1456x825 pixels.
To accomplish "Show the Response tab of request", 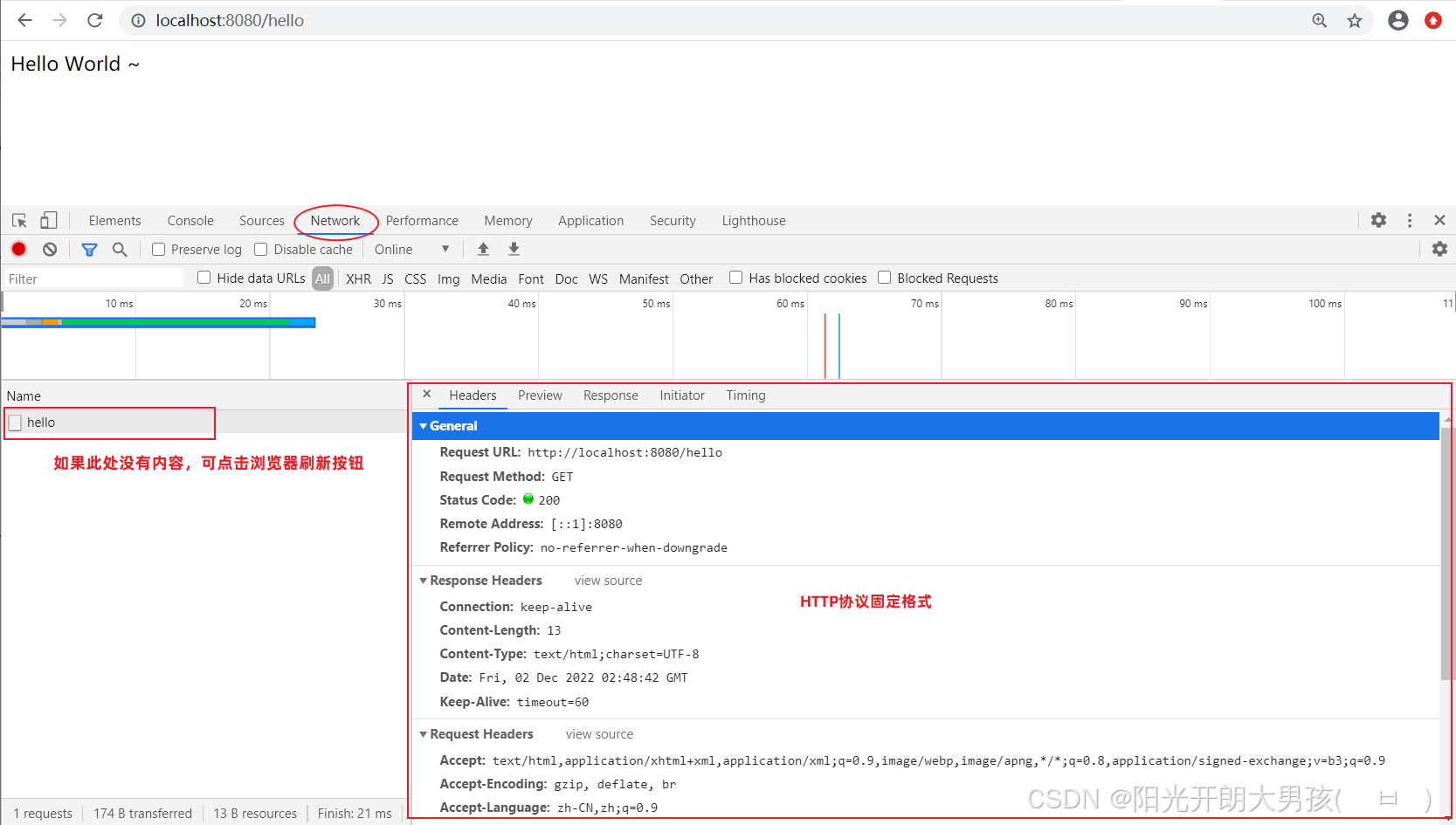I will (611, 395).
